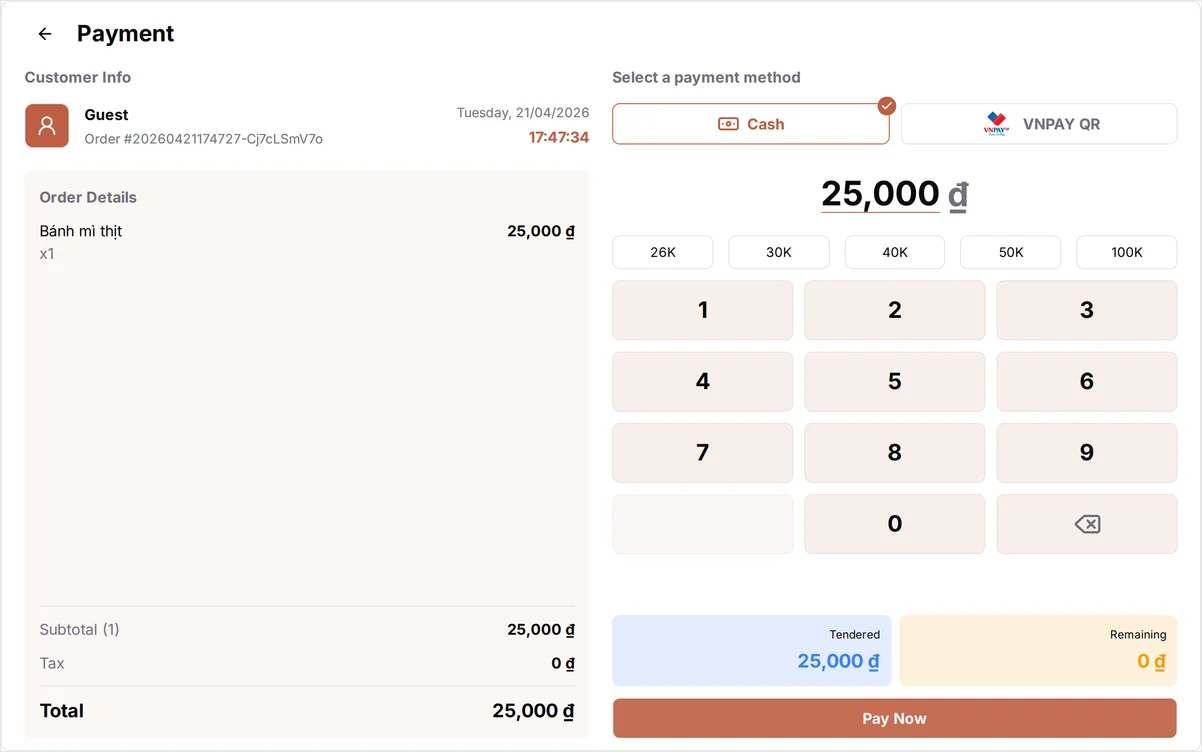Click the Order Details heading

coord(88,197)
